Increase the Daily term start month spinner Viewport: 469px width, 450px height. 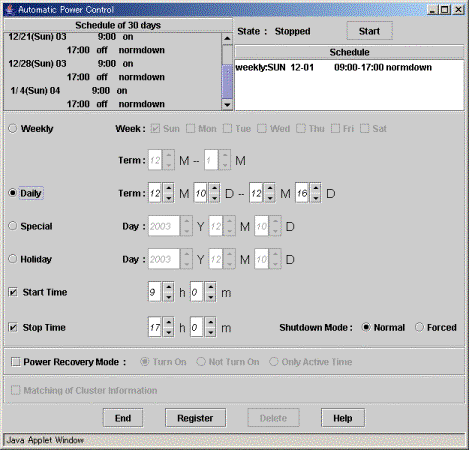169,188
